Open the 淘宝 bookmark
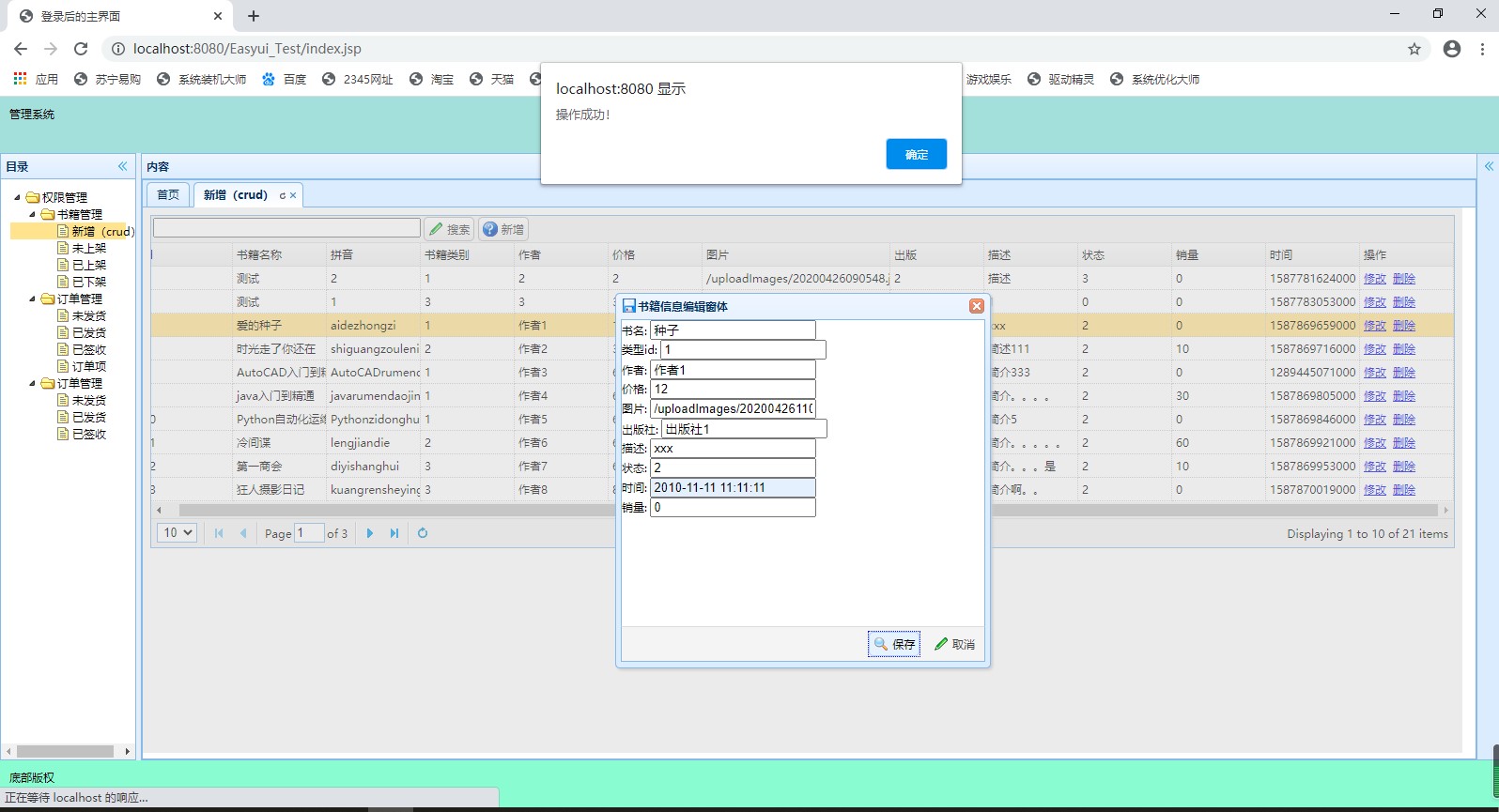1499x812 pixels. click(x=432, y=80)
